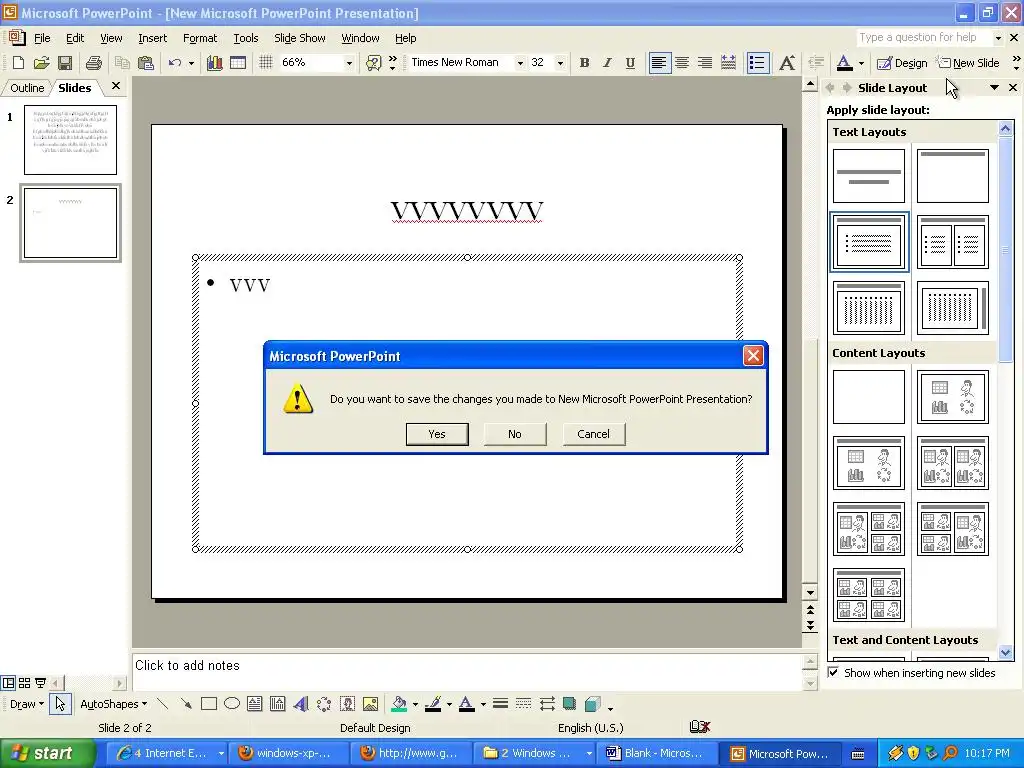Toggle the Bullets button
This screenshot has height=768, width=1024.
coord(758,63)
